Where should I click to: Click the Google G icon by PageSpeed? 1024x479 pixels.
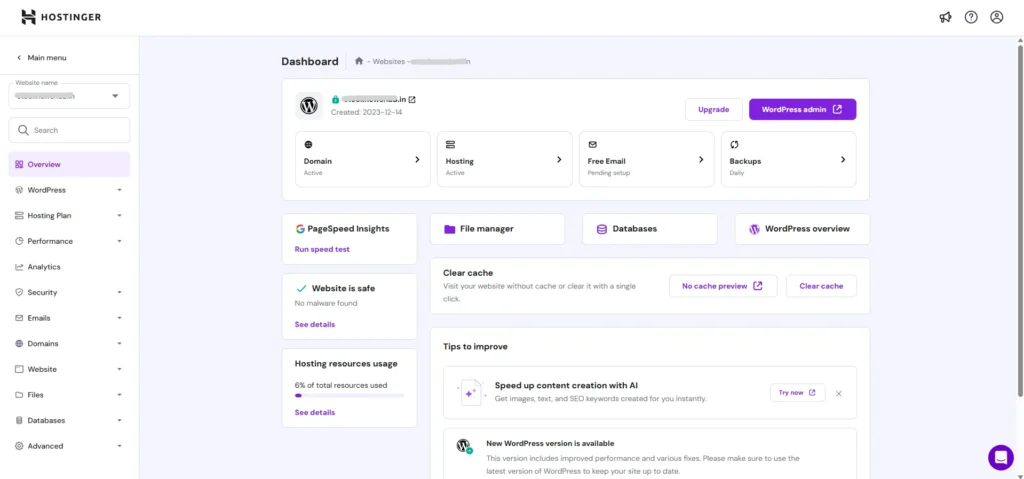click(x=300, y=229)
